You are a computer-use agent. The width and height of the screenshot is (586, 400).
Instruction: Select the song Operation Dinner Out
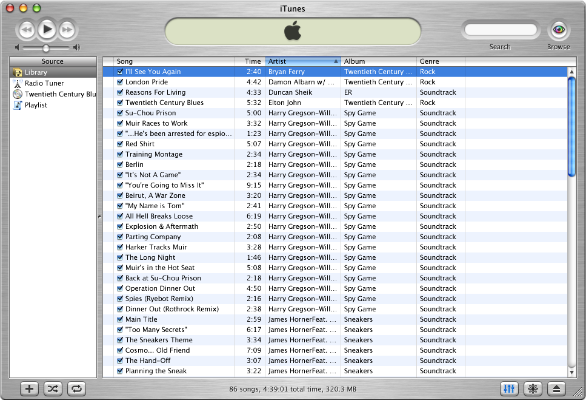[x=160, y=288]
